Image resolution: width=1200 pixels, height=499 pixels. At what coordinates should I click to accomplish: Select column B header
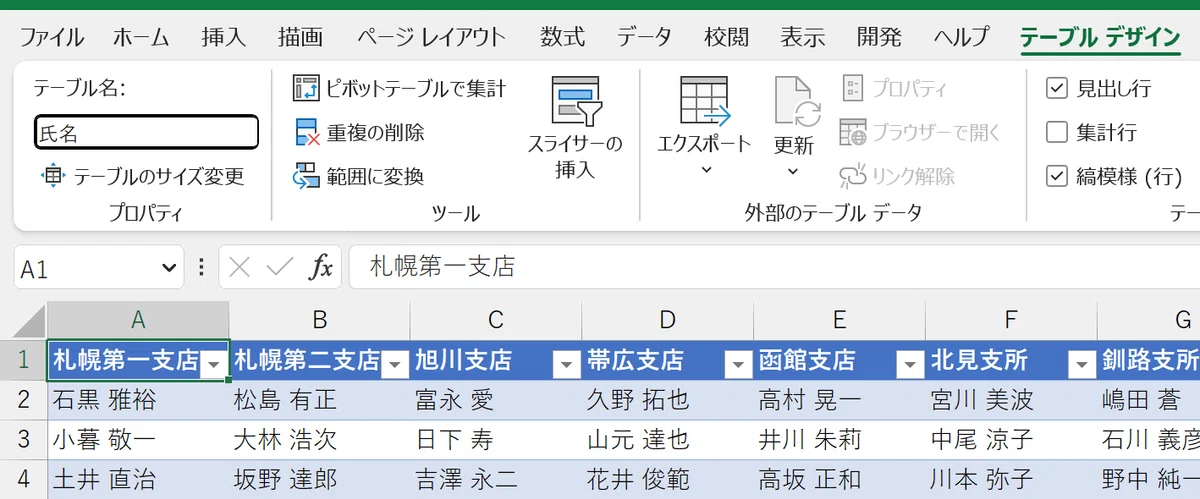click(320, 320)
